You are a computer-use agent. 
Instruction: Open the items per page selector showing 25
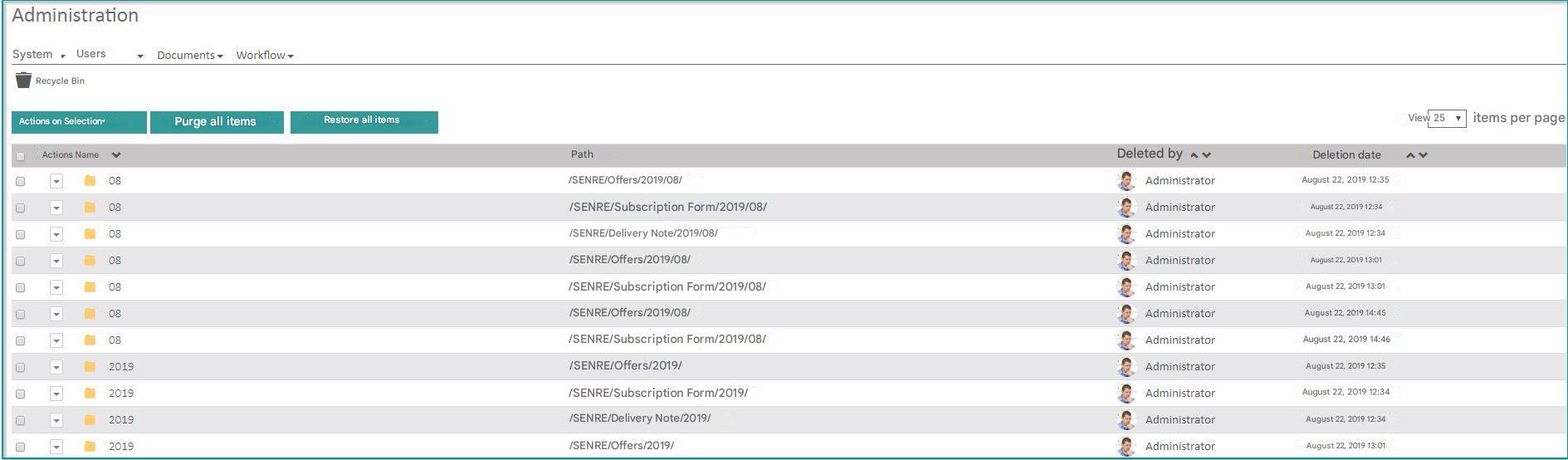[1447, 118]
